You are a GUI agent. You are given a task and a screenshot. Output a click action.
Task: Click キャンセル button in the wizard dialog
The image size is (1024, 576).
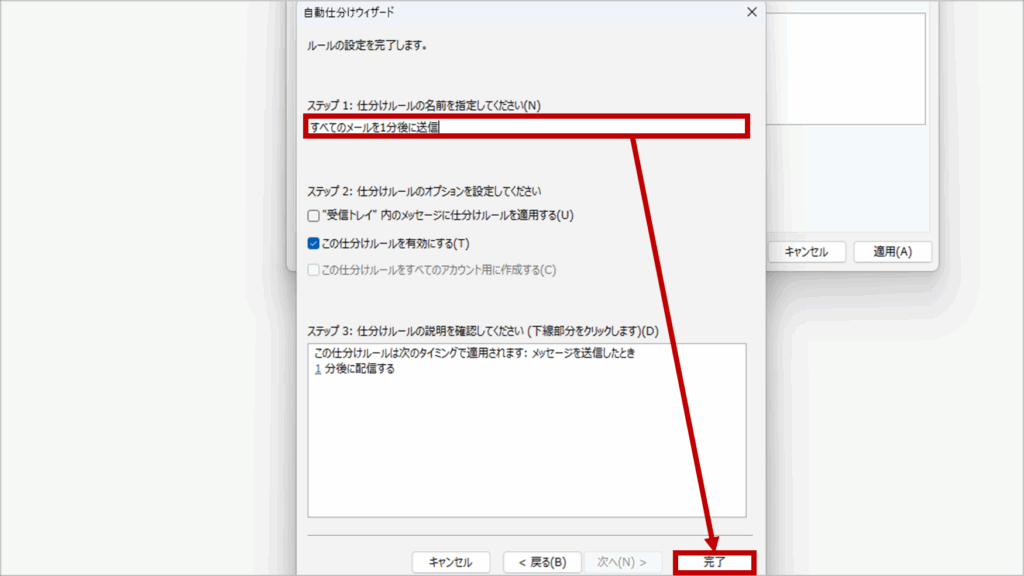click(451, 562)
